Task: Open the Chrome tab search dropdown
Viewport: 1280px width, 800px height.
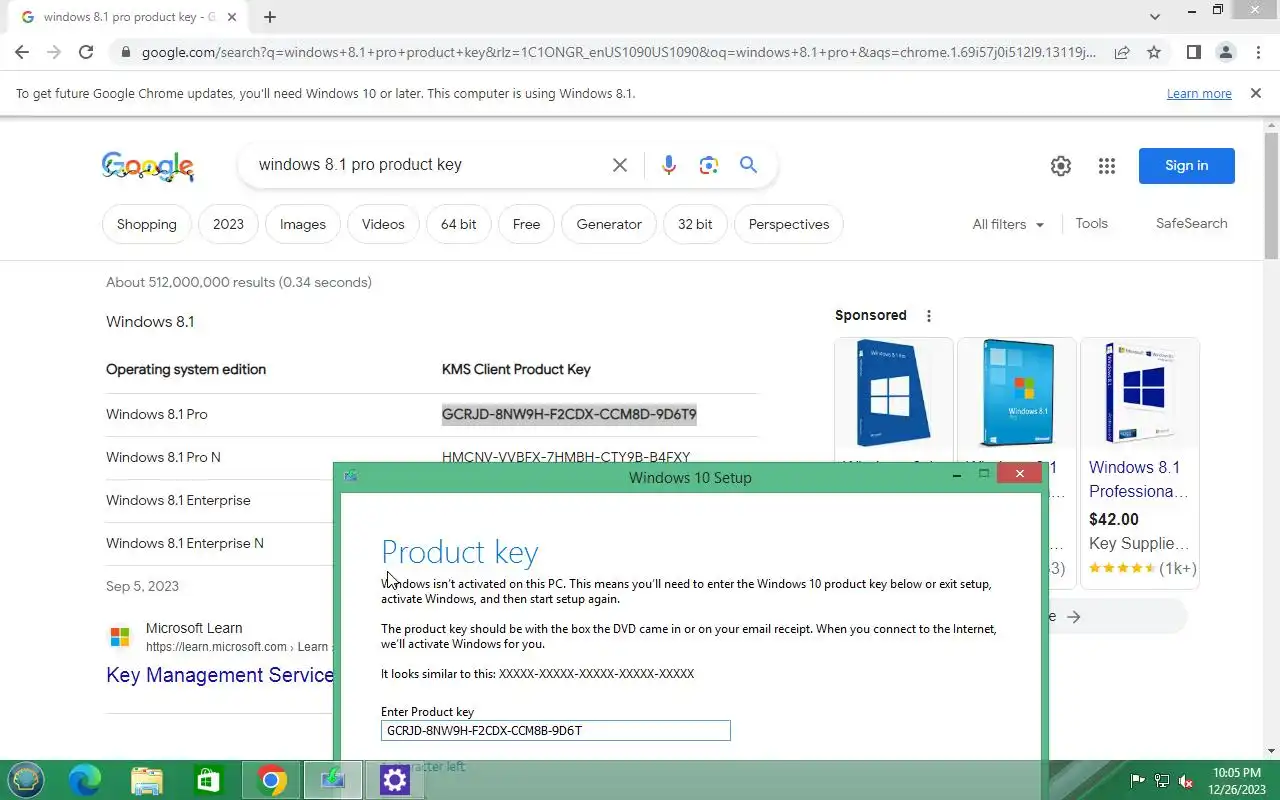Action: [1155, 16]
